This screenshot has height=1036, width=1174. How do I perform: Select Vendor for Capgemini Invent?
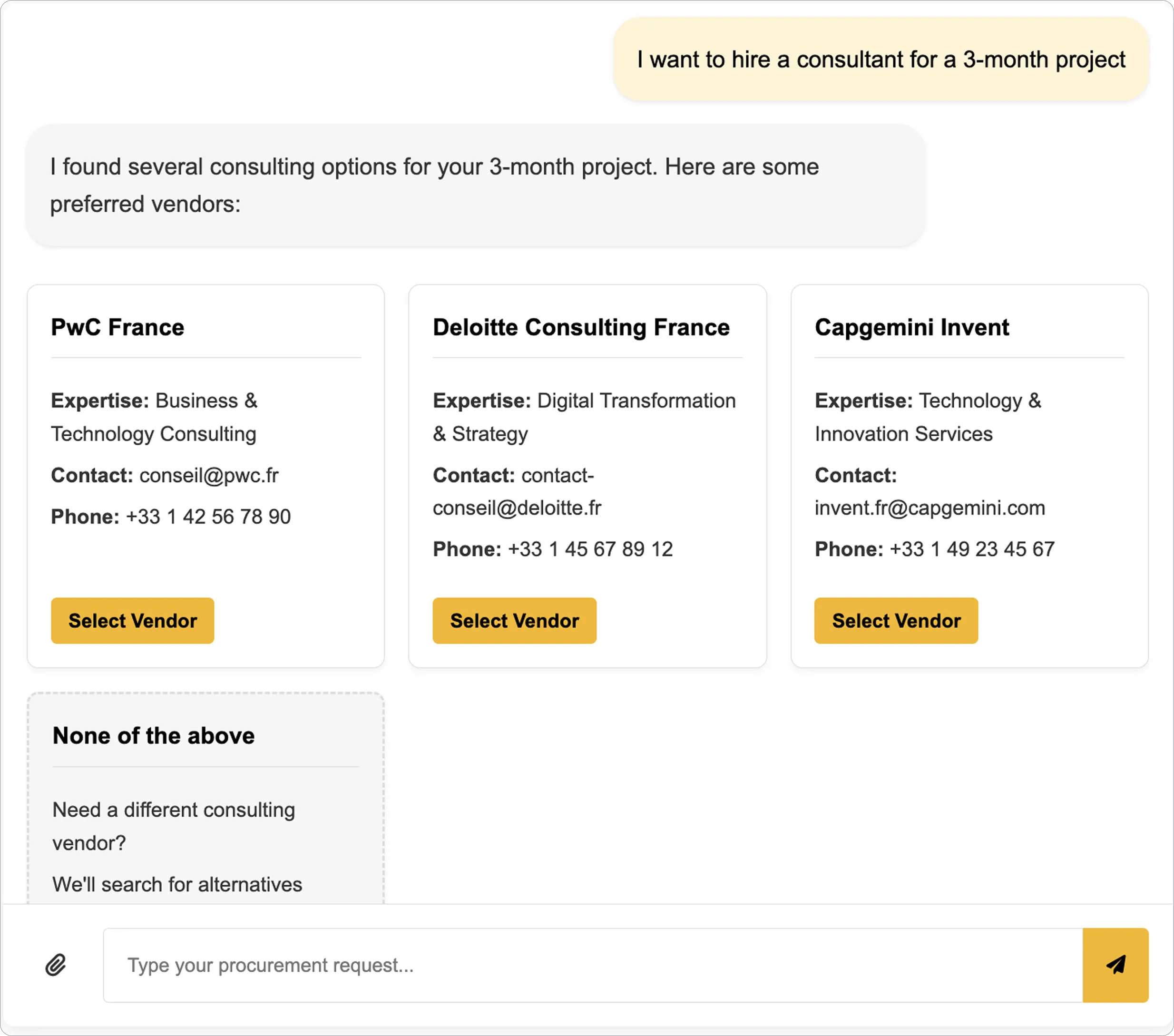tap(896, 620)
